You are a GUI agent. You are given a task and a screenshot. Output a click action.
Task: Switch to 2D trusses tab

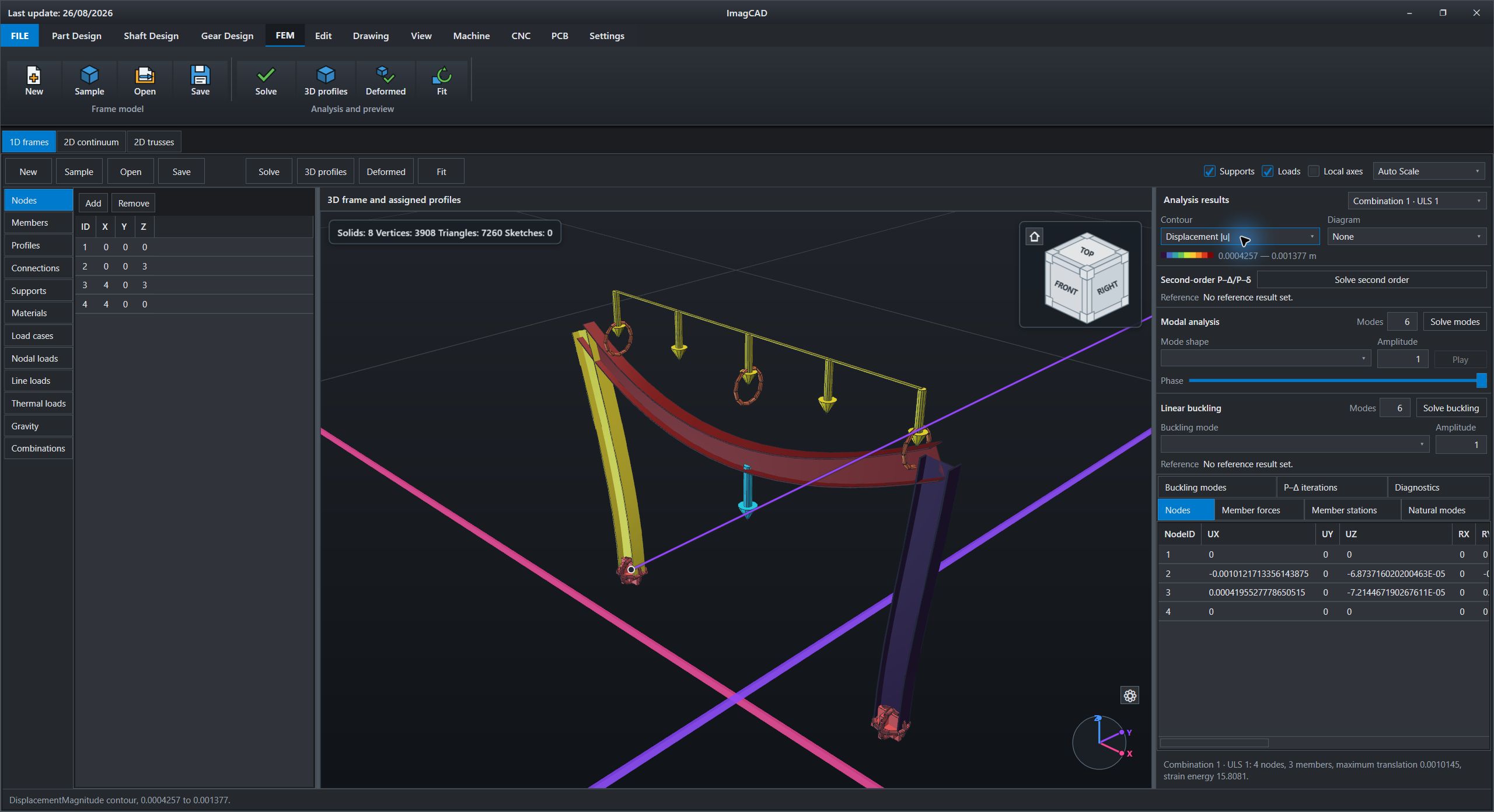pyautogui.click(x=154, y=142)
